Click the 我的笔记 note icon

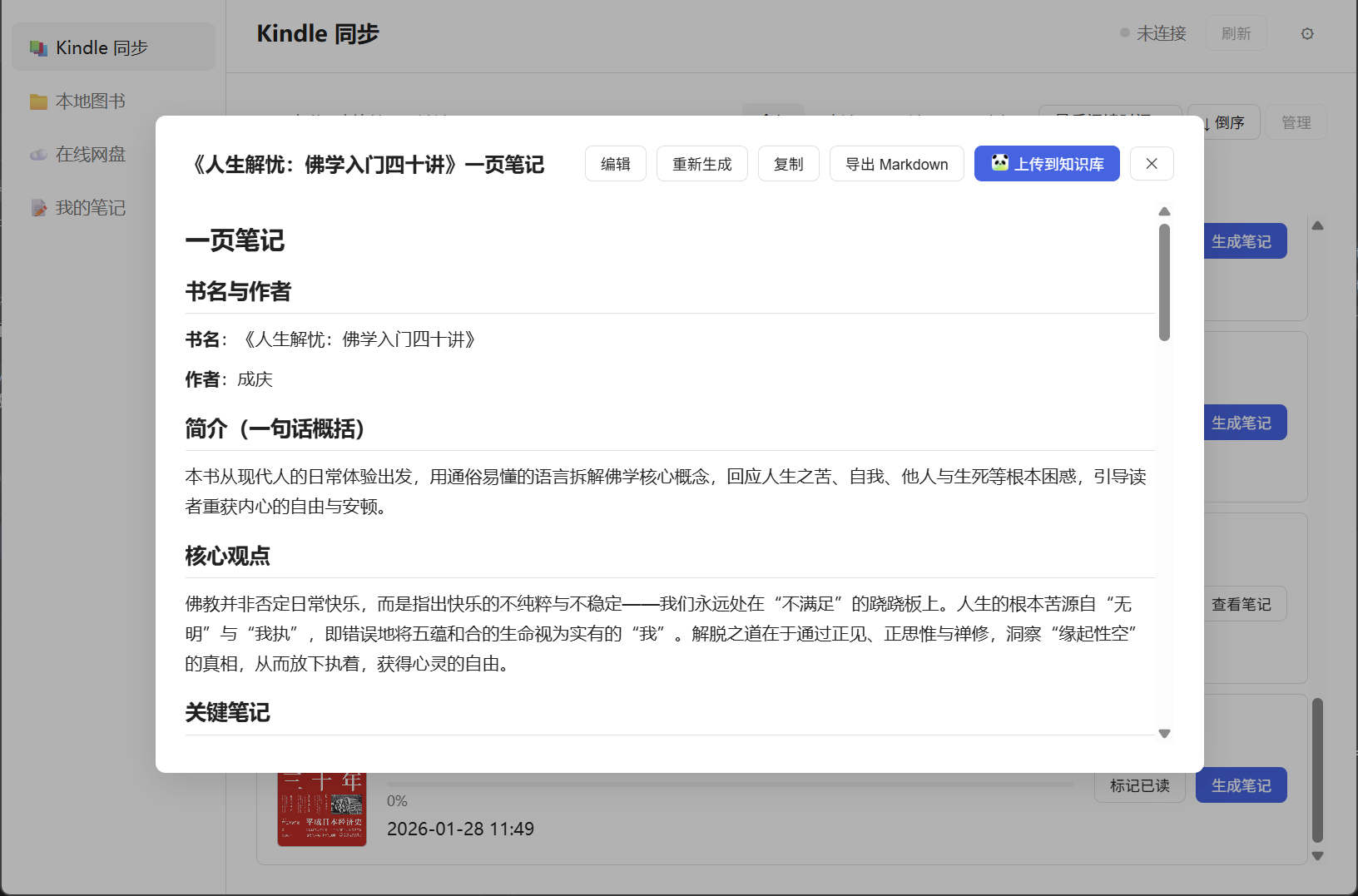tap(38, 208)
